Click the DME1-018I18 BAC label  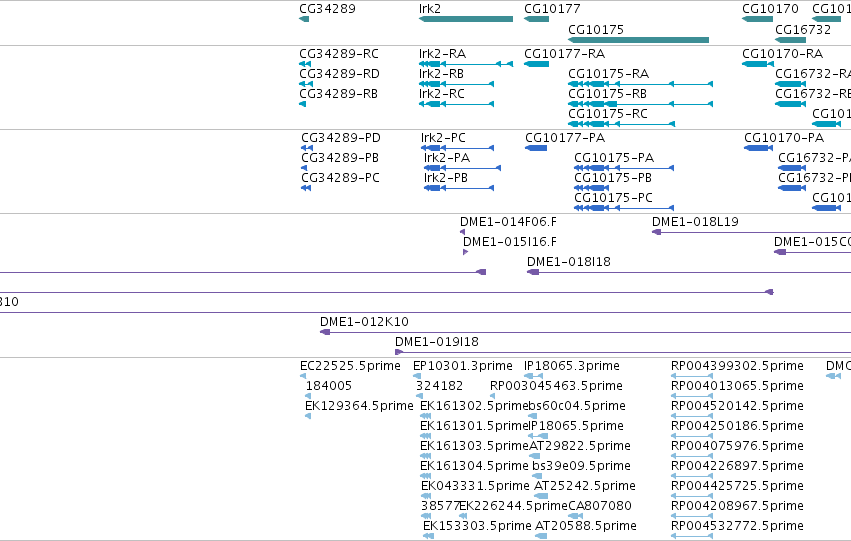pyautogui.click(x=569, y=262)
